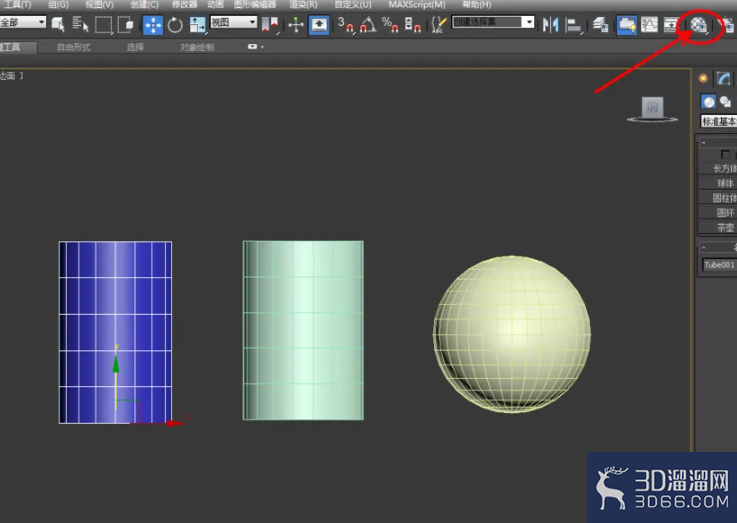Enable the AutoGrid checkbox
This screenshot has width=737, height=523.
click(x=725, y=155)
